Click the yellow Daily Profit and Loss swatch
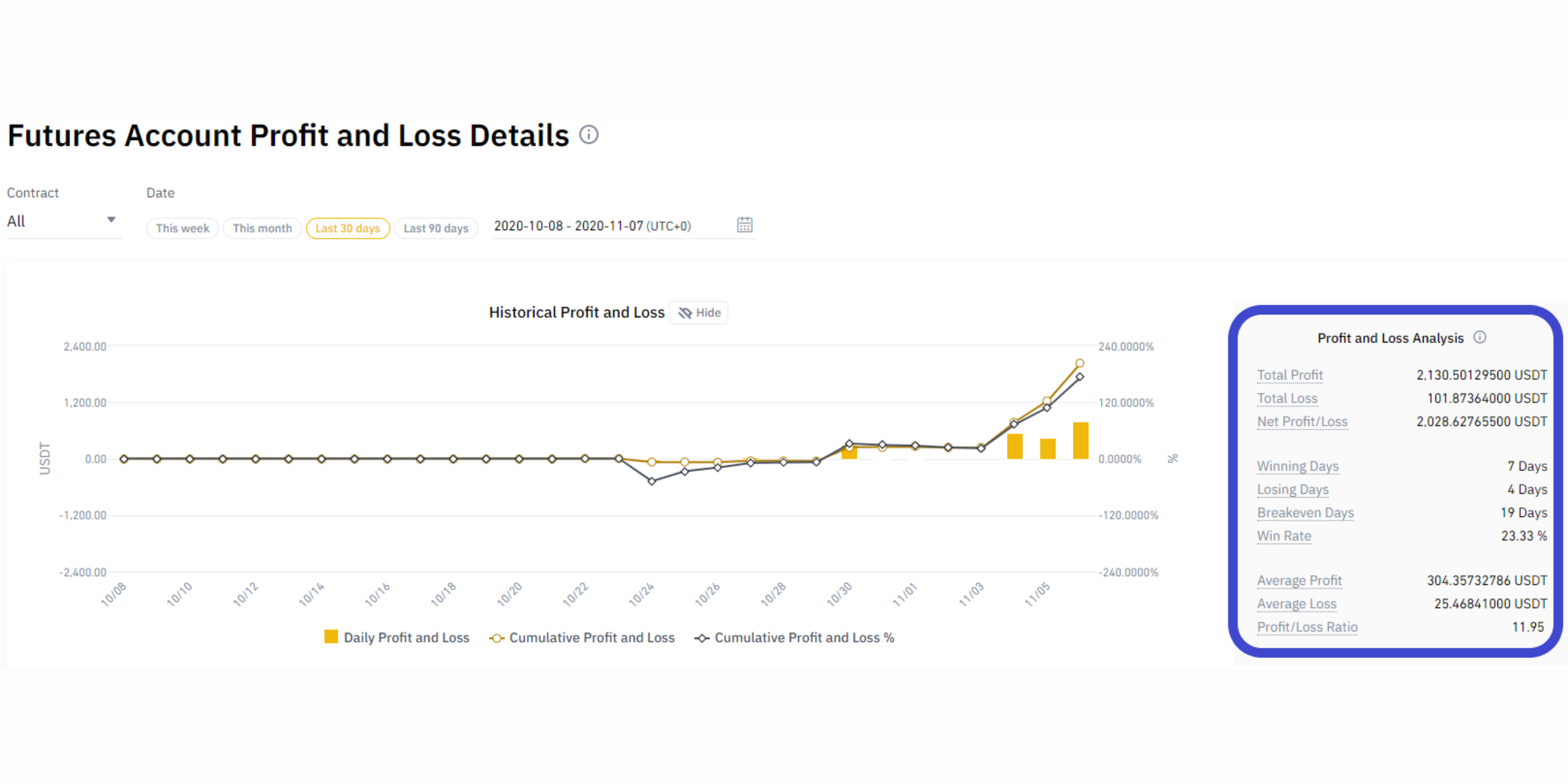1568x784 pixels. 331,636
